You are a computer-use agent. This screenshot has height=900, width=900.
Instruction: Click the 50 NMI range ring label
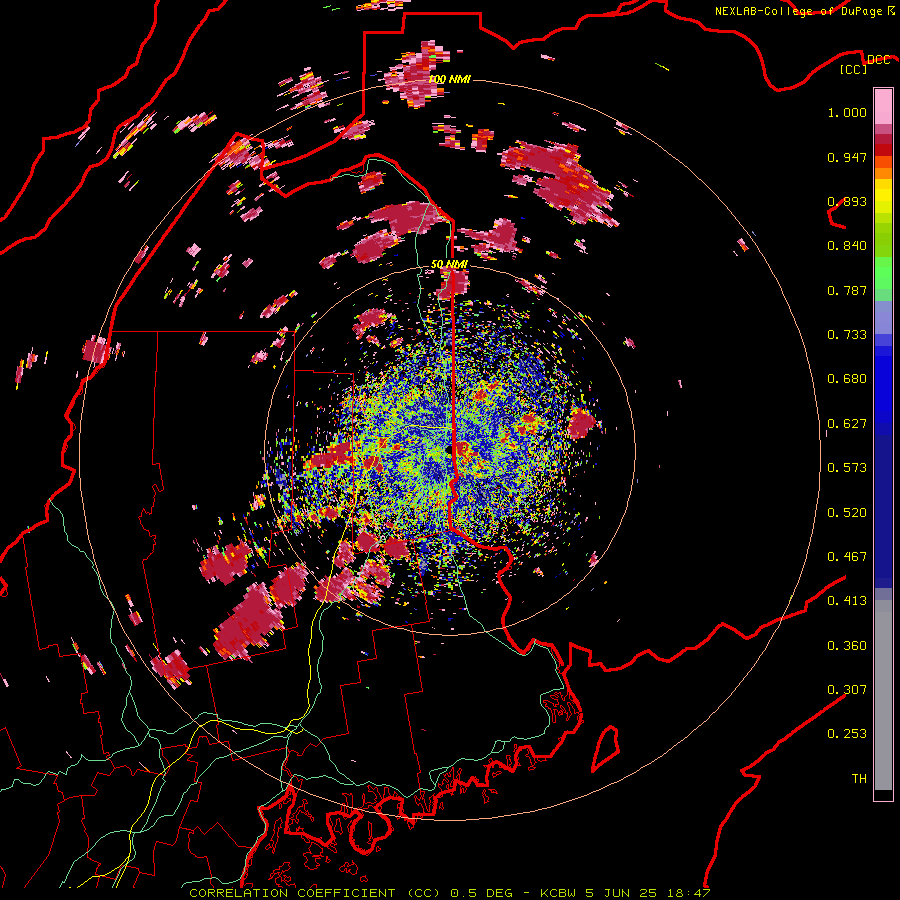tap(449, 264)
